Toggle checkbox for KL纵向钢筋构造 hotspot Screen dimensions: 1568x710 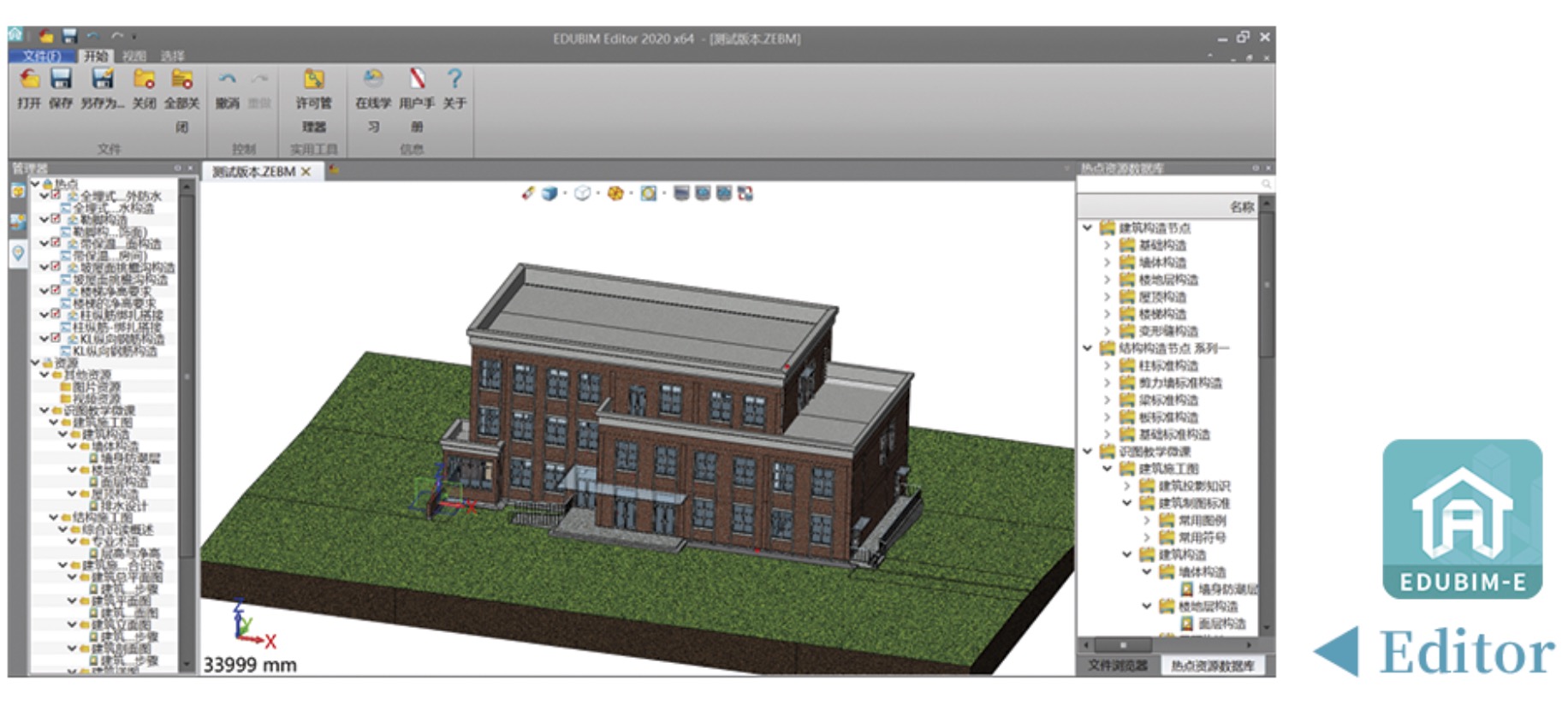point(56,339)
